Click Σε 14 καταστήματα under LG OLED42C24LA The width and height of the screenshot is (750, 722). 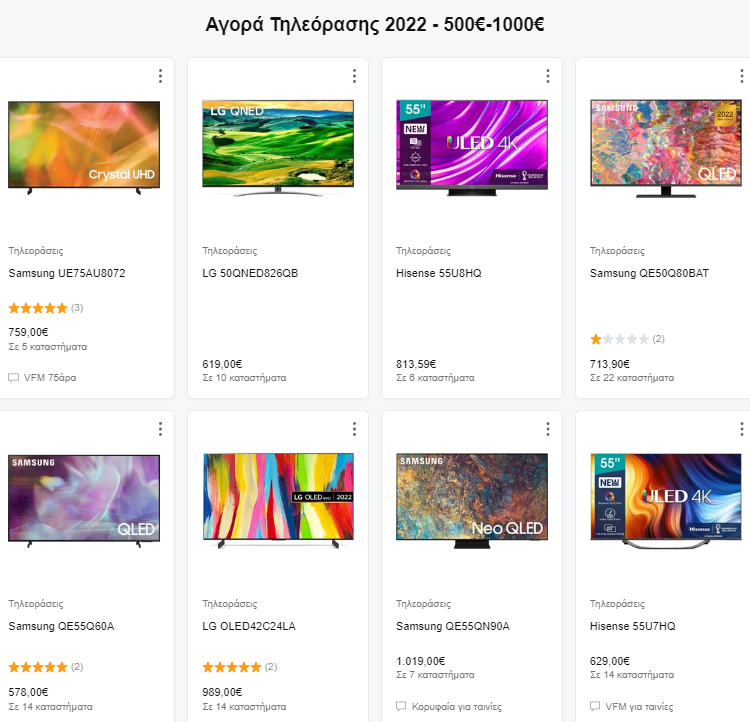244,706
